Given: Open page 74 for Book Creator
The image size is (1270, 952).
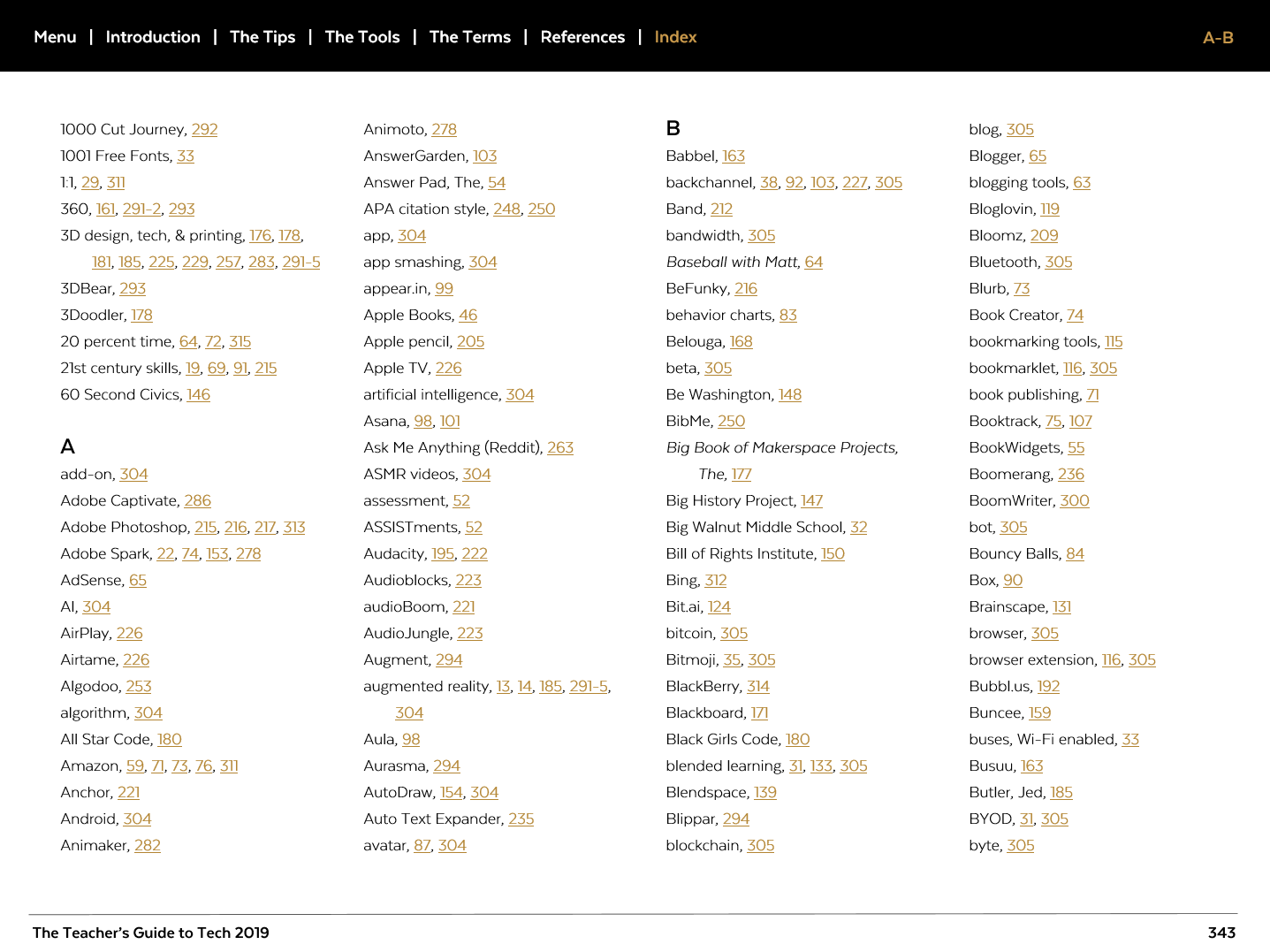Looking at the screenshot, I should [x=1075, y=315].
